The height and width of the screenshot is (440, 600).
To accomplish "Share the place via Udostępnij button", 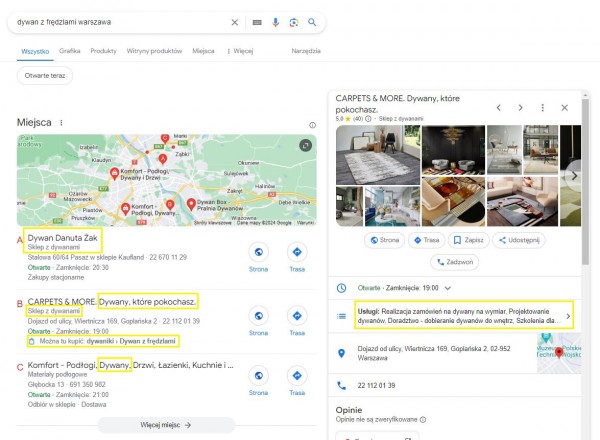I will [x=519, y=240].
